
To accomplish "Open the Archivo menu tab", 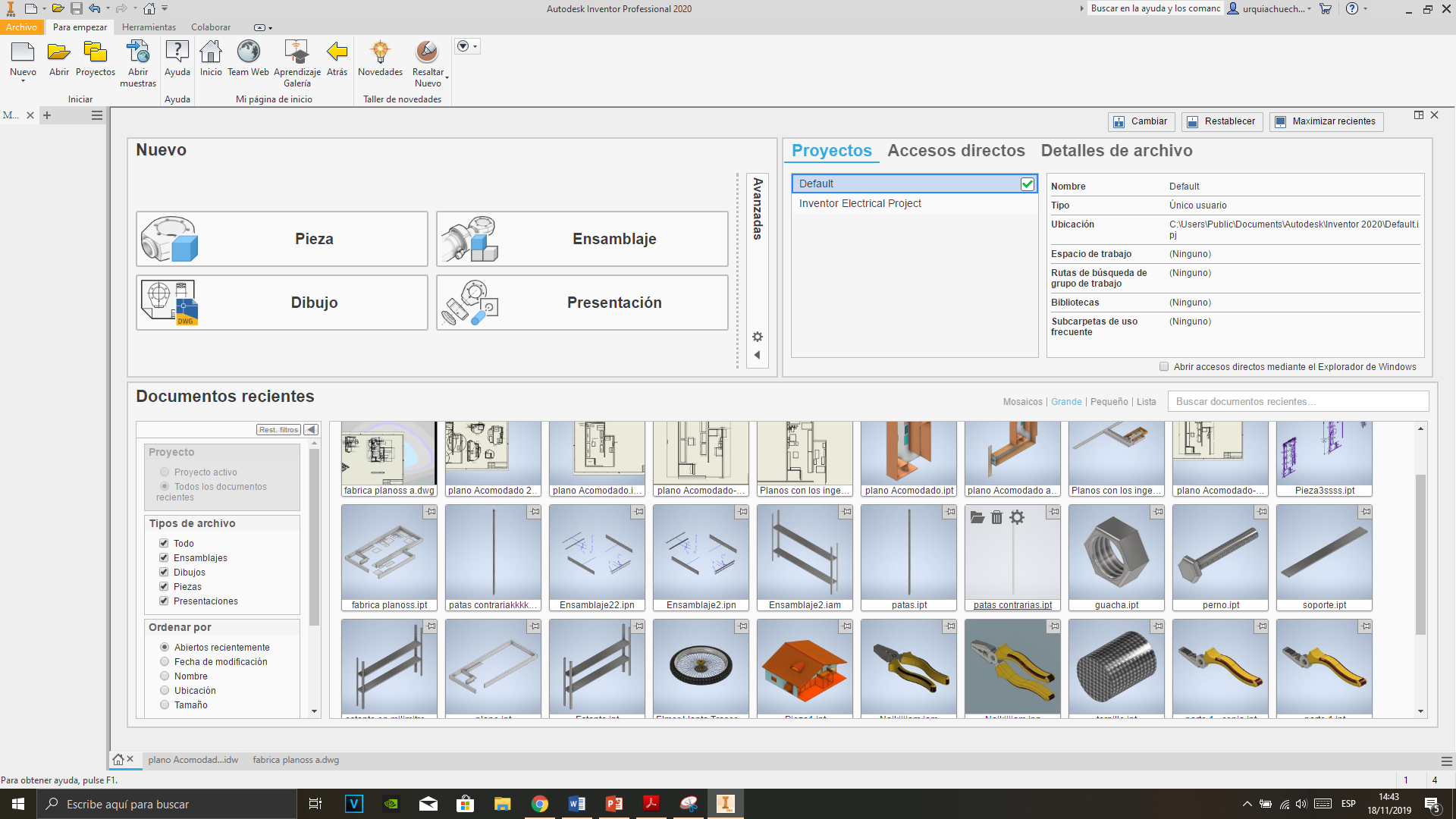I will 21,27.
